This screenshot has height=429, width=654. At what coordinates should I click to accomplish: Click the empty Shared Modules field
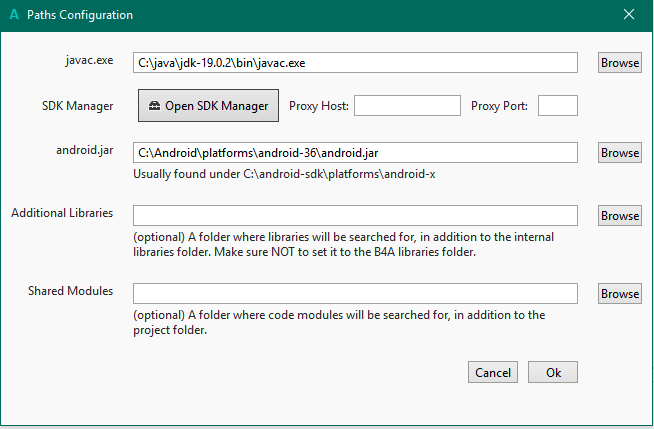(x=355, y=294)
